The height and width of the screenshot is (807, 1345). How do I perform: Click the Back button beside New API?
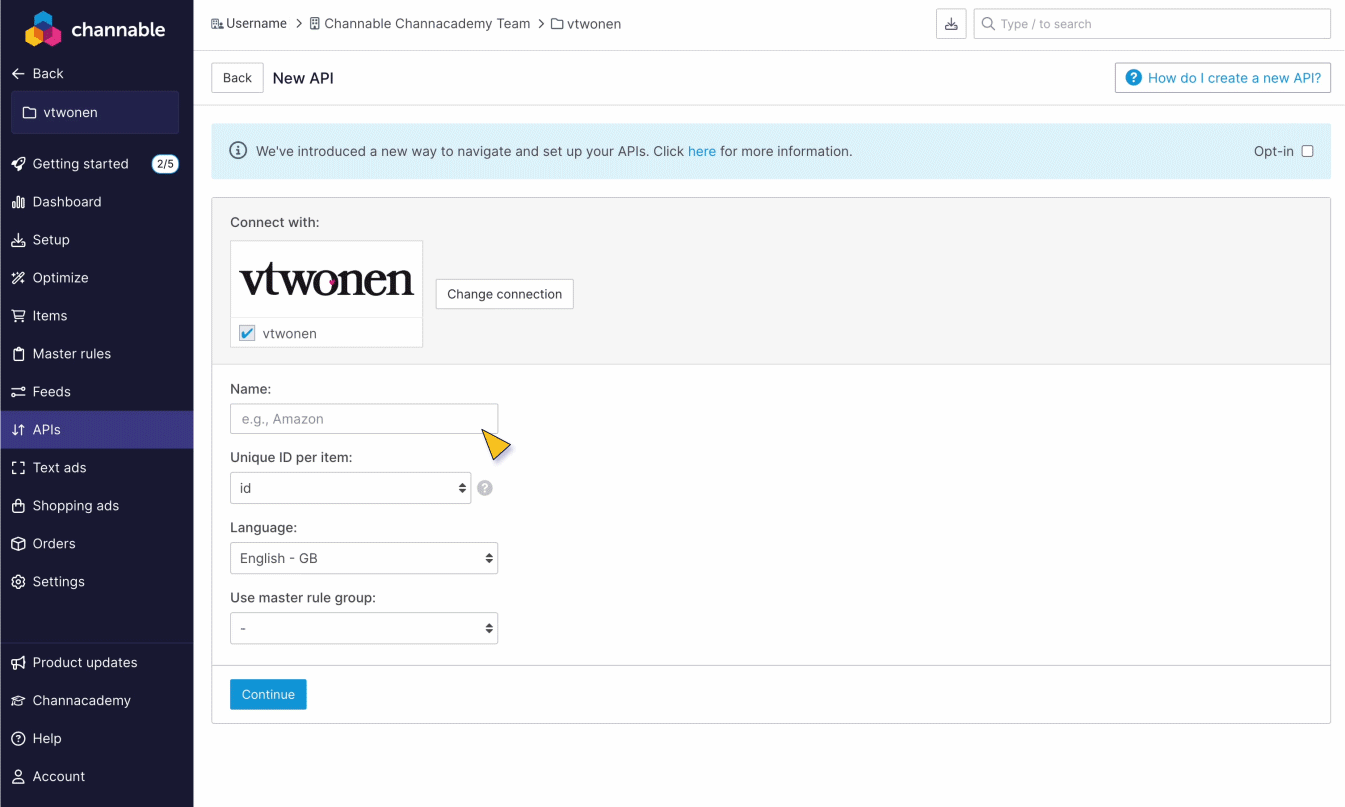tap(237, 78)
